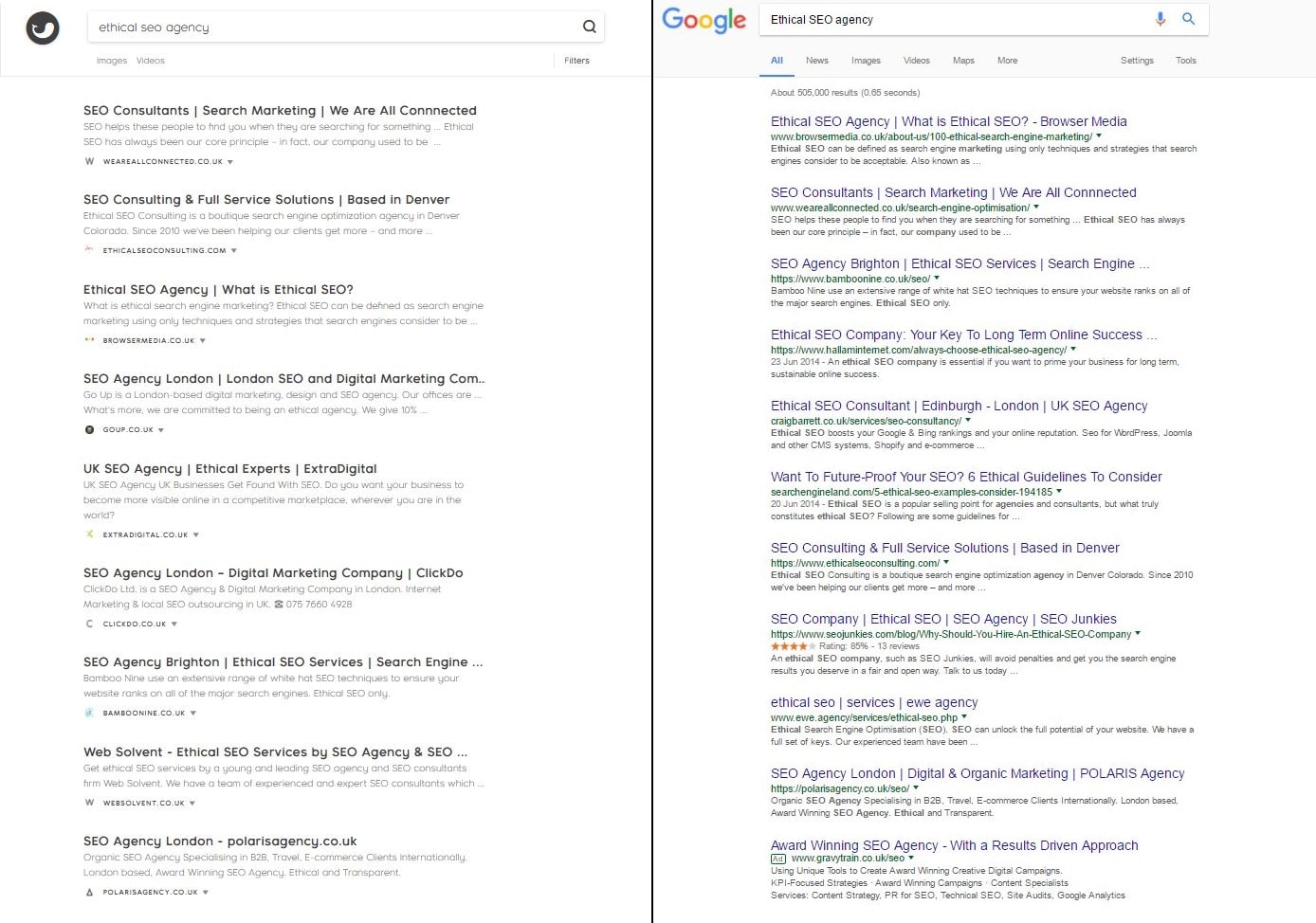Screen dimensions: 1316x923
Task: Expand dropdown next to CLICKDO.CO.UK
Action: [x=174, y=624]
